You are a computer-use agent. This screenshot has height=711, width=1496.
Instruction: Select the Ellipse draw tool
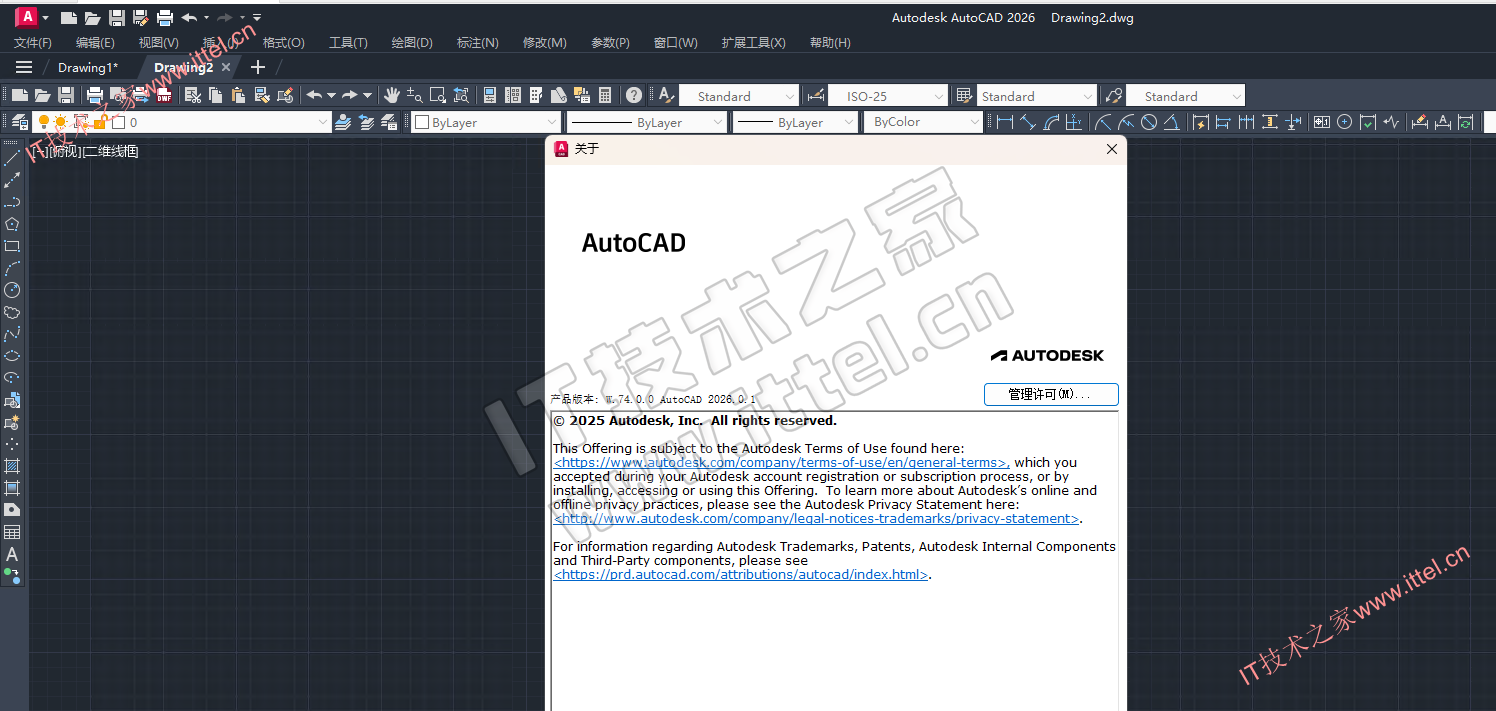click(12, 356)
